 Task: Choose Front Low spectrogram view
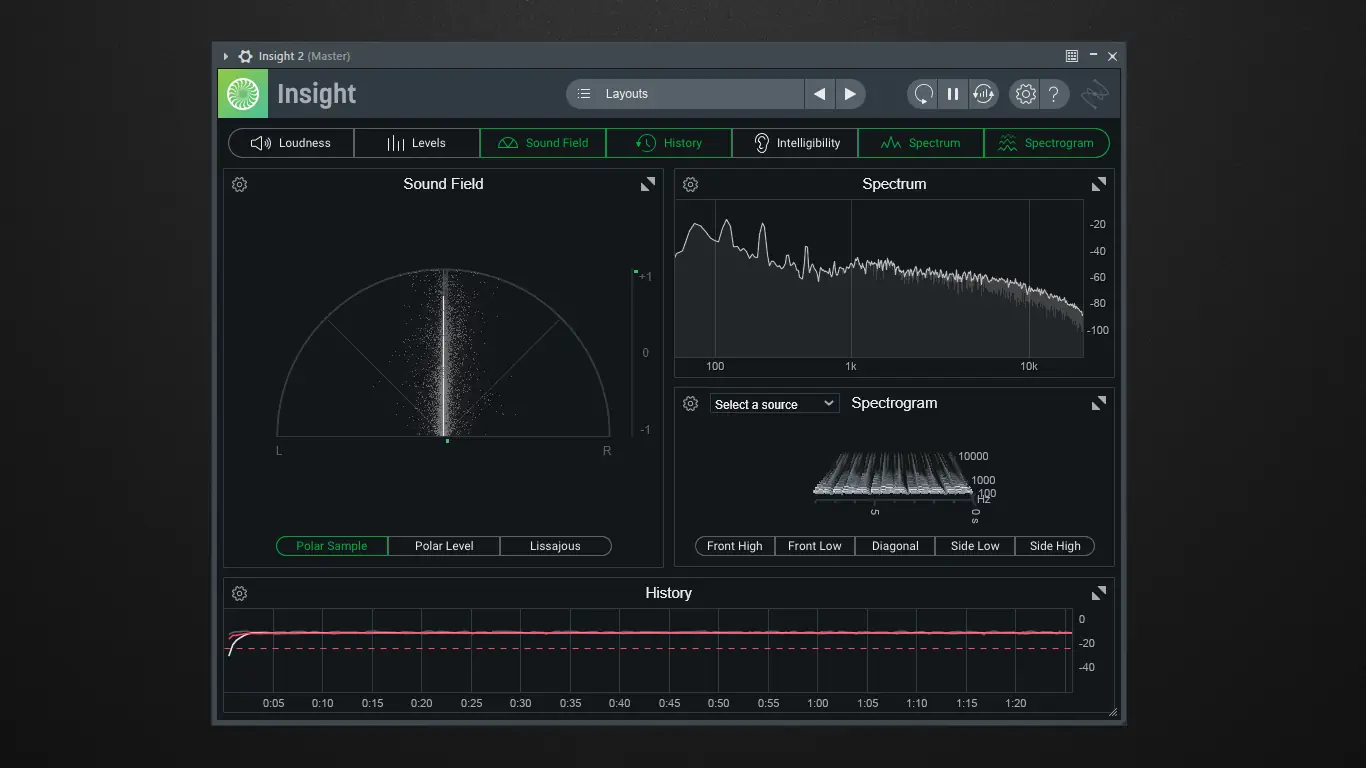point(815,546)
